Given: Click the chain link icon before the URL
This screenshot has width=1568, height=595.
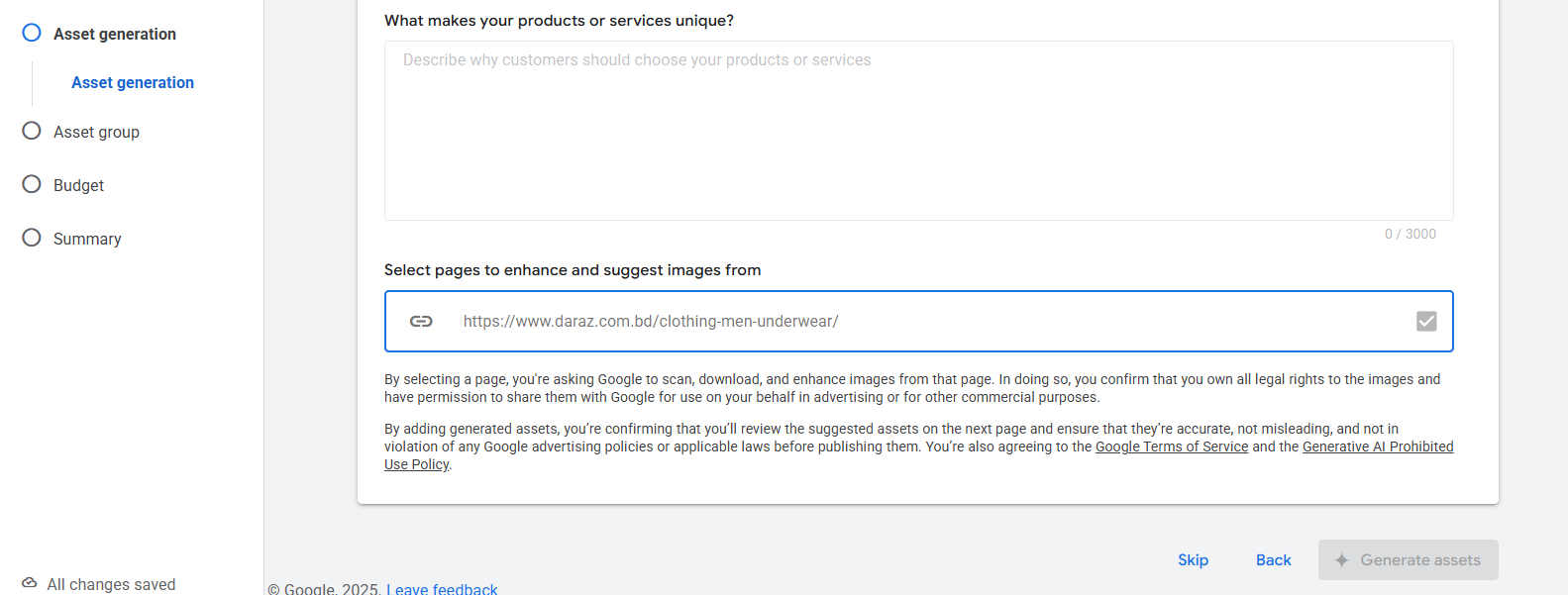Looking at the screenshot, I should click(x=421, y=321).
